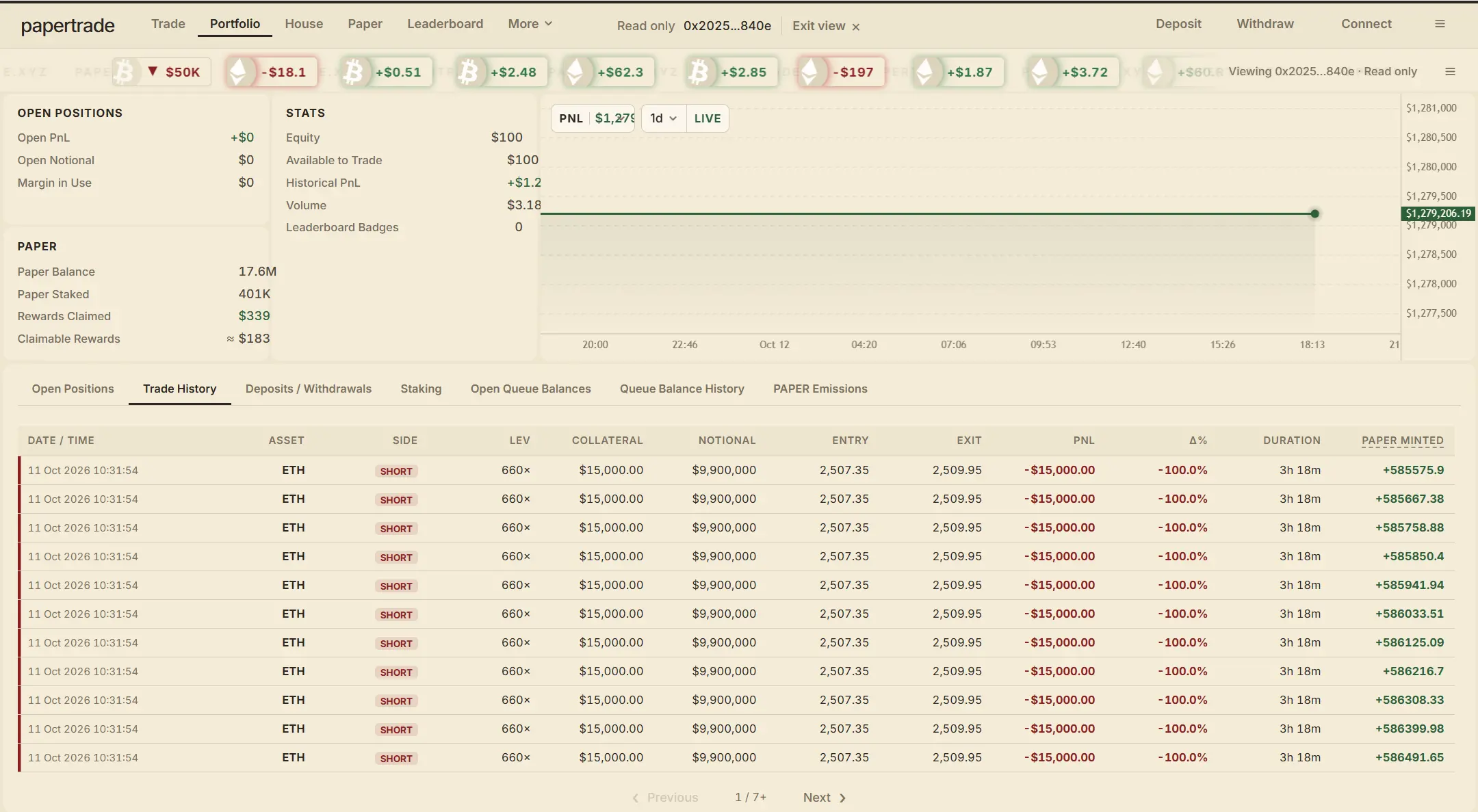Click the Deposit button
This screenshot has width=1478, height=812.
1178,24
